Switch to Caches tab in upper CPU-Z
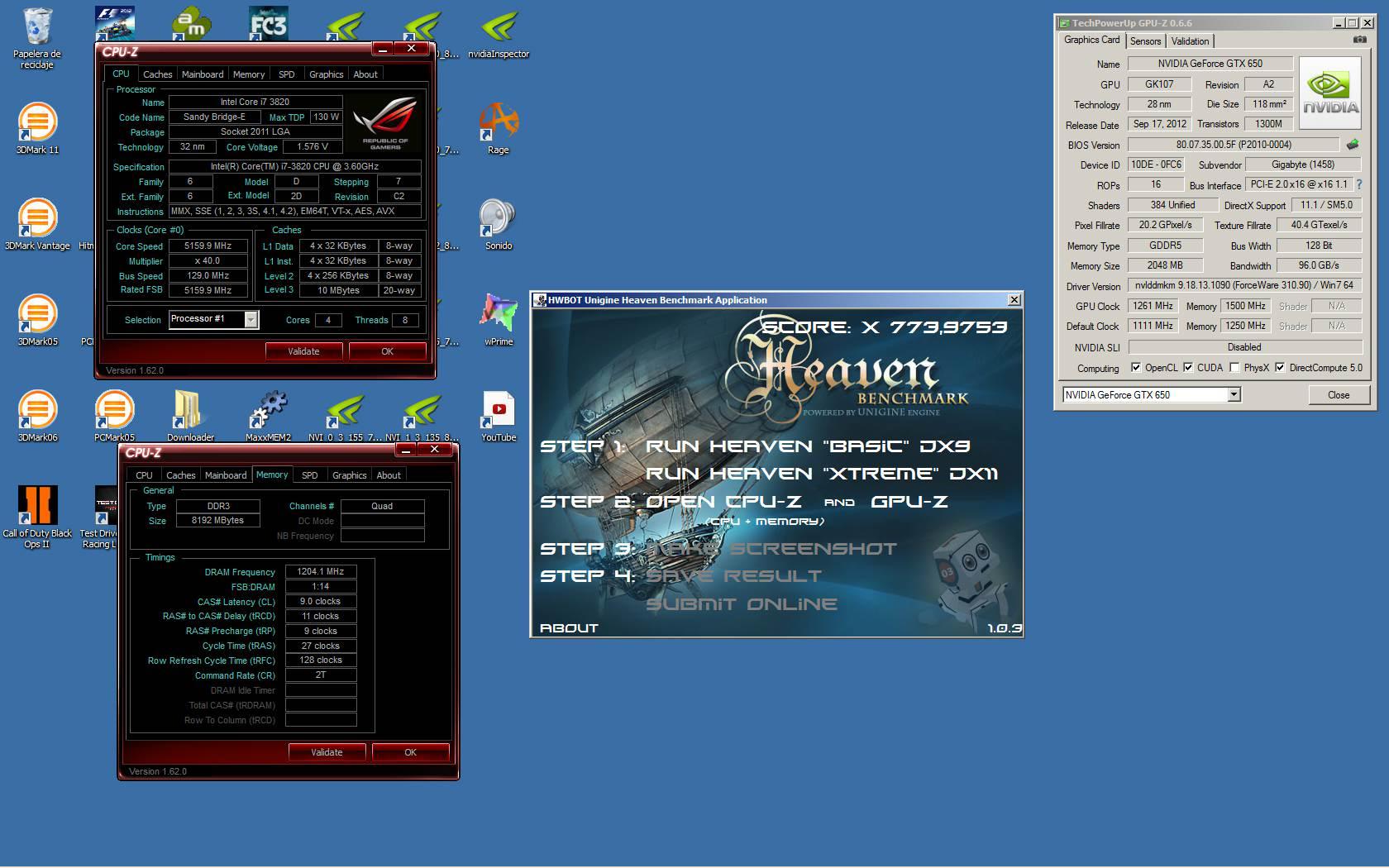 [157, 74]
